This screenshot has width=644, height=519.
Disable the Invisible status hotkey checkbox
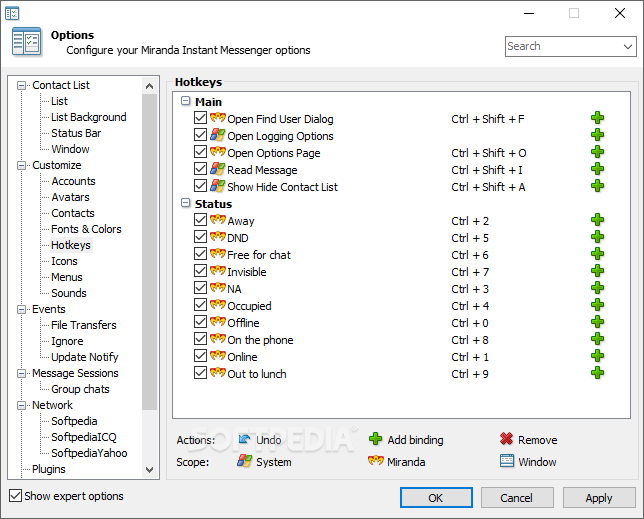coord(200,271)
